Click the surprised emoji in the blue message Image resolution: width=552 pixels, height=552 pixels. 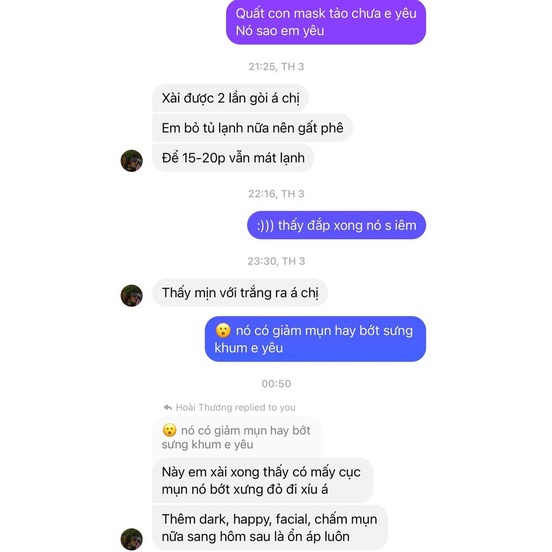[223, 331]
